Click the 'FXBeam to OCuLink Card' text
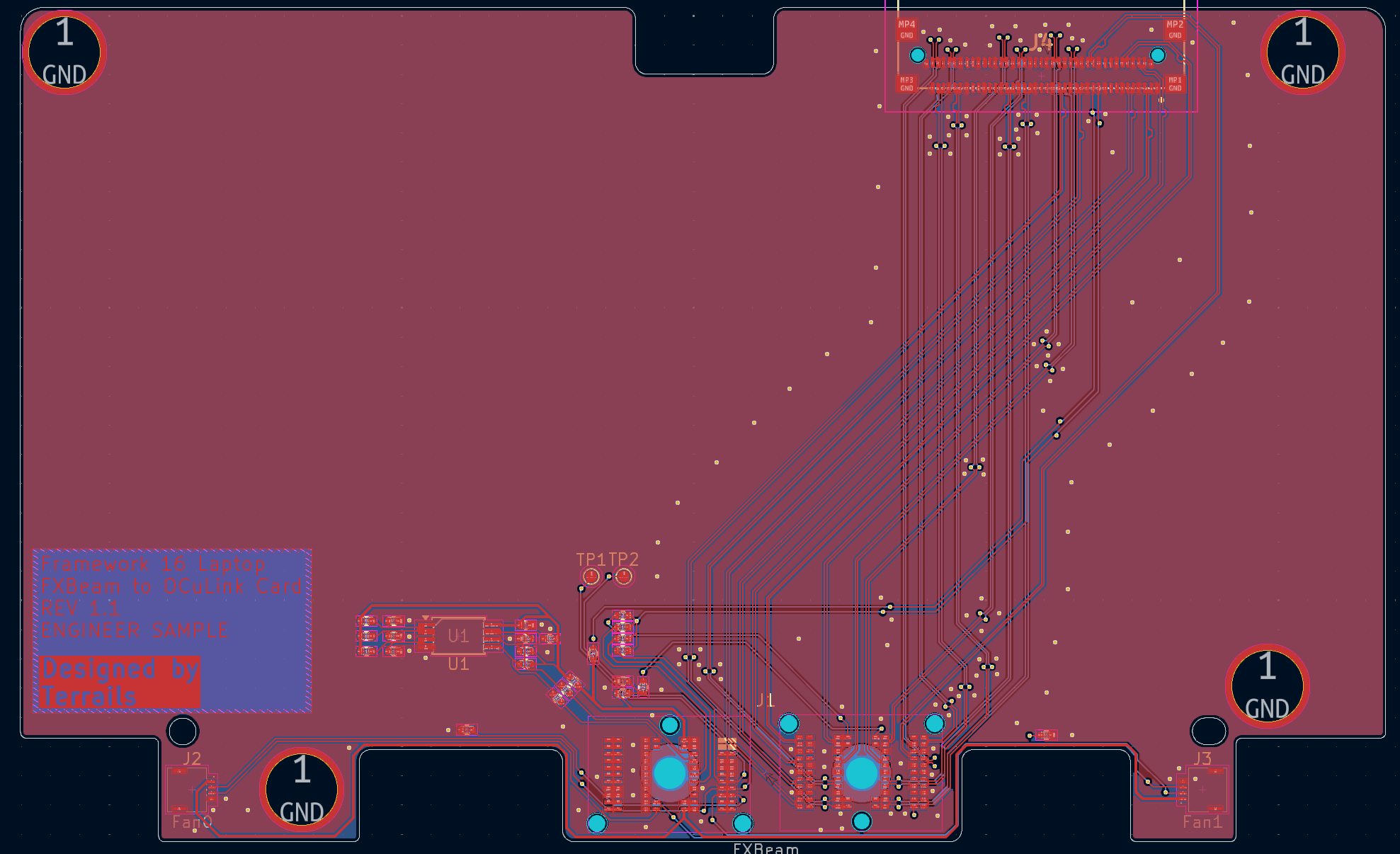Viewport: 1400px width, 854px height. pyautogui.click(x=171, y=586)
